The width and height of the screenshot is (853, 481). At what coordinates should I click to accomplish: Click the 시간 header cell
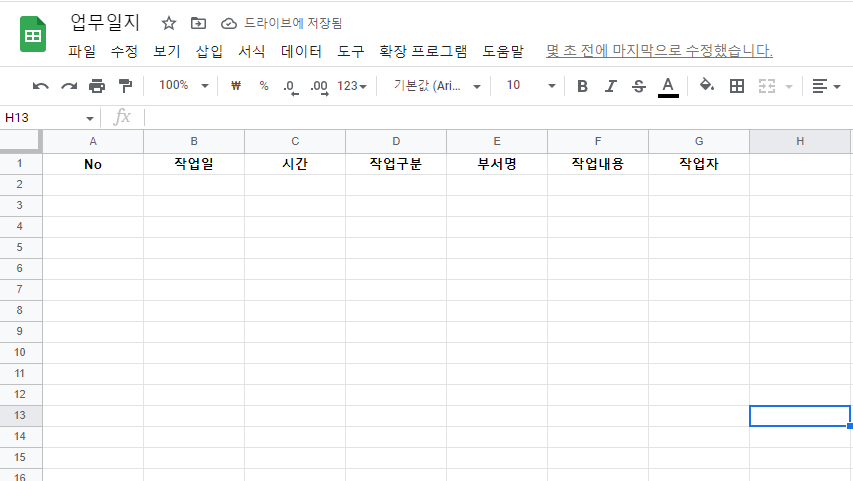tap(295, 164)
